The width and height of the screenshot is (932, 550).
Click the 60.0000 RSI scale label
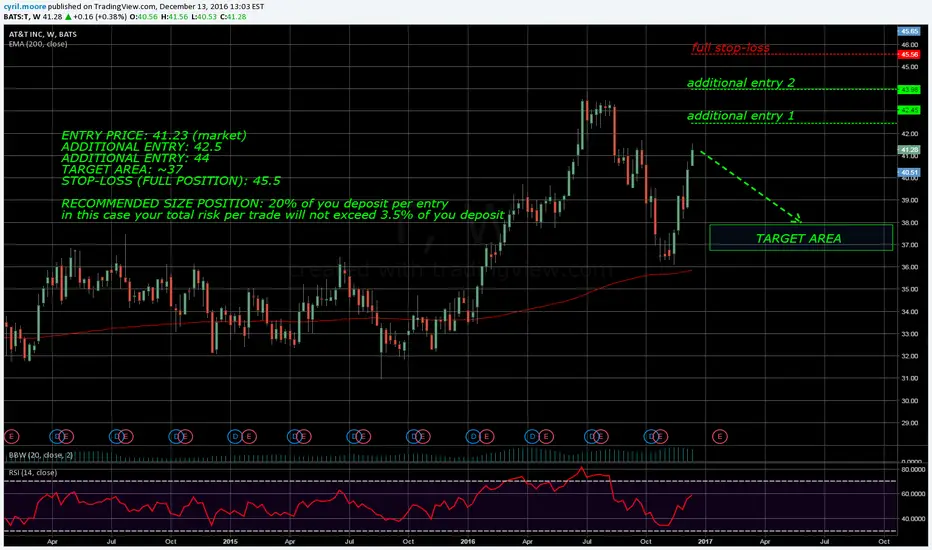911,494
